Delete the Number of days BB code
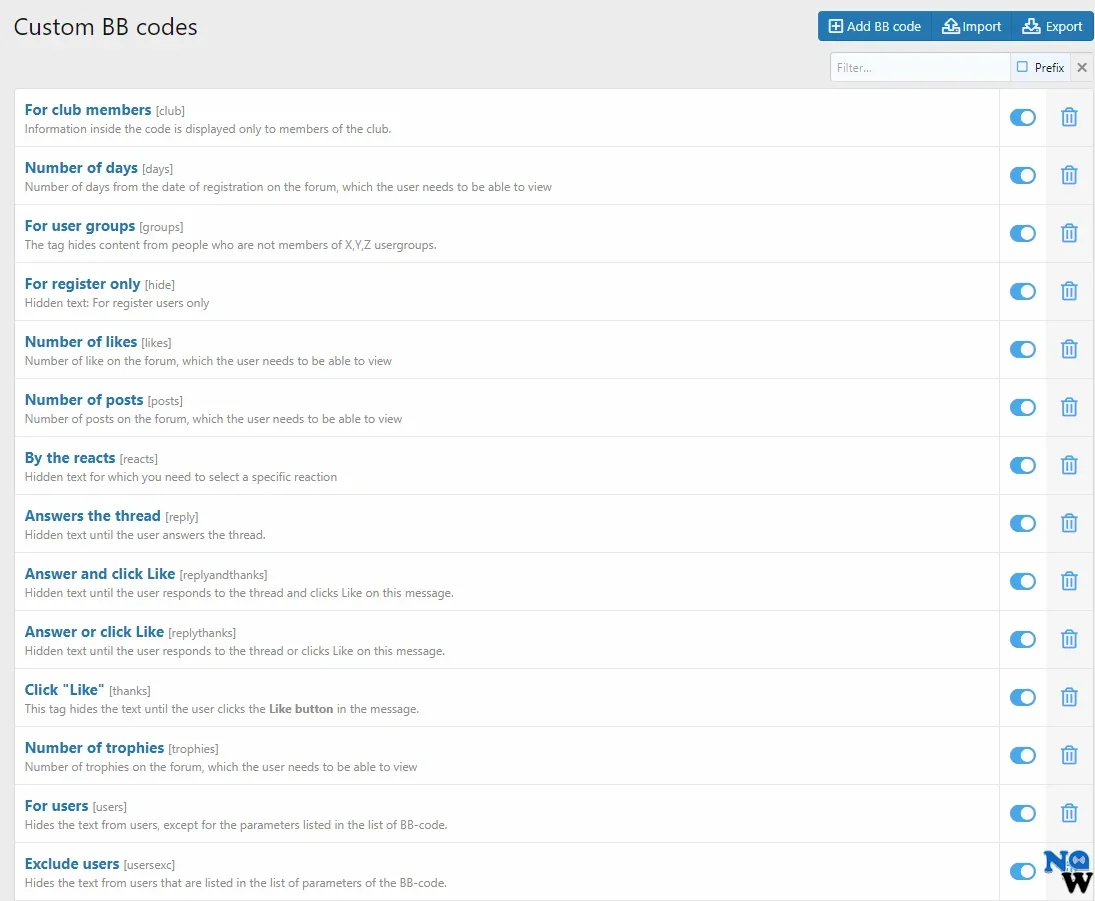This screenshot has height=901, width=1095. tap(1069, 175)
